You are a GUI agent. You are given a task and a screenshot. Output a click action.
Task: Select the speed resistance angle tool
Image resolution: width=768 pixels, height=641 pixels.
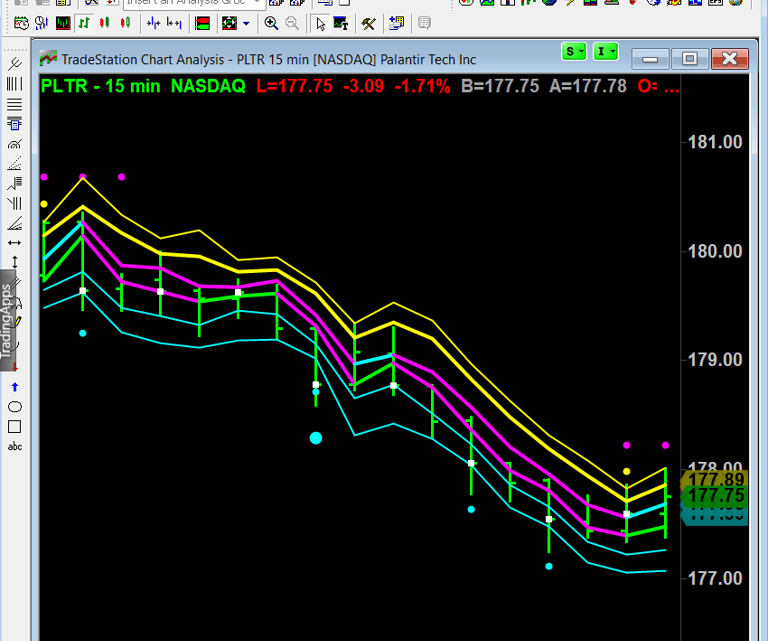point(15,223)
